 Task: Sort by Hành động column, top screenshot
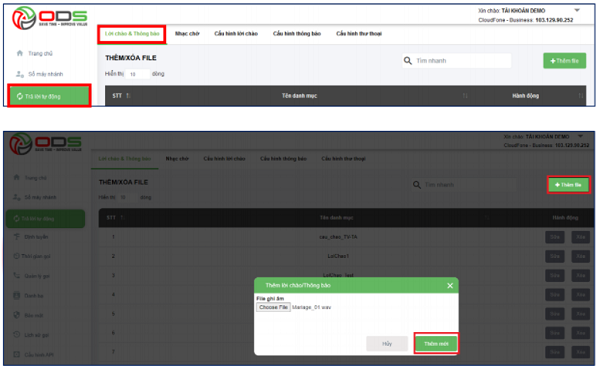pyautogui.click(x=581, y=96)
